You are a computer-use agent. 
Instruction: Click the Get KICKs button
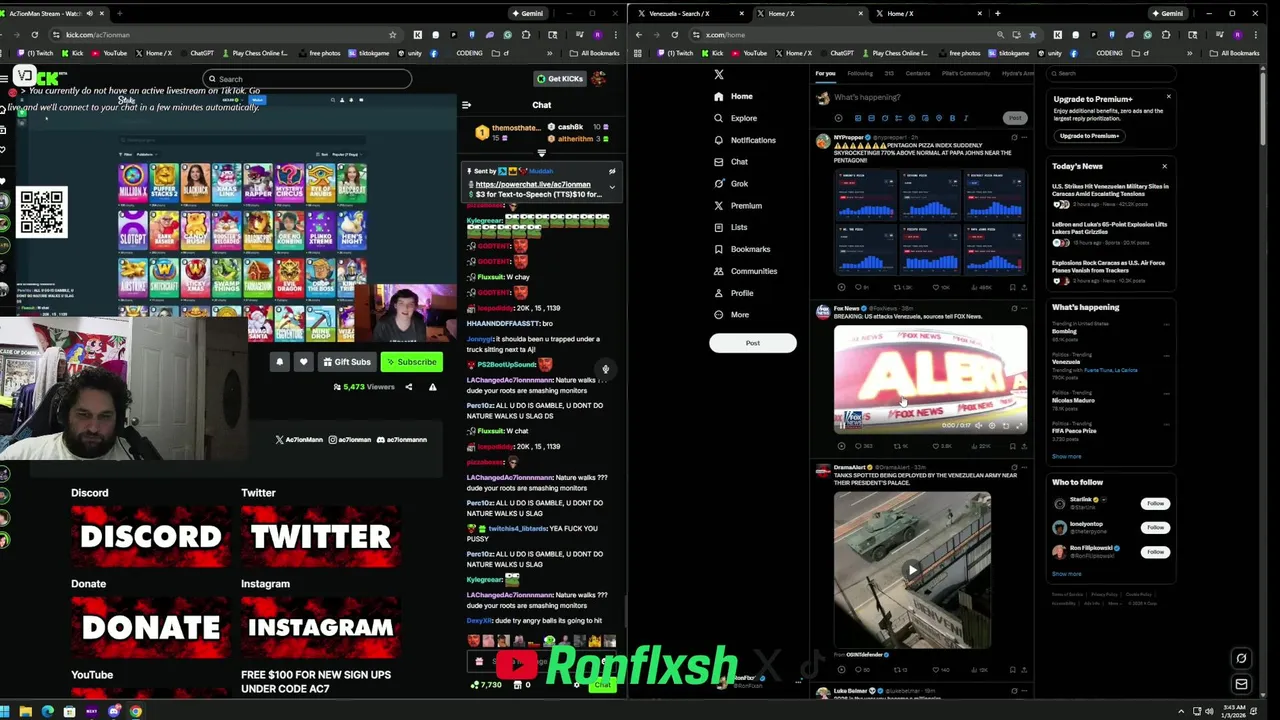click(x=560, y=79)
